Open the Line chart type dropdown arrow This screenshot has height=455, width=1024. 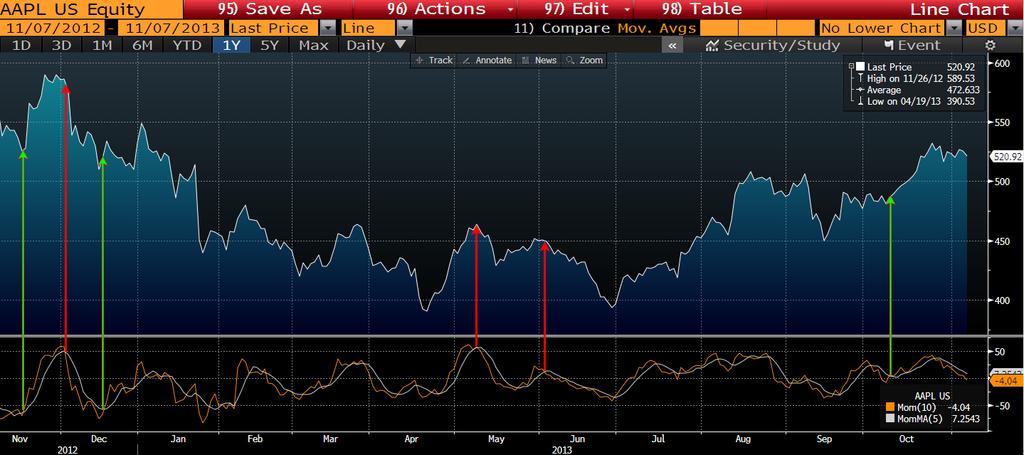click(x=405, y=29)
